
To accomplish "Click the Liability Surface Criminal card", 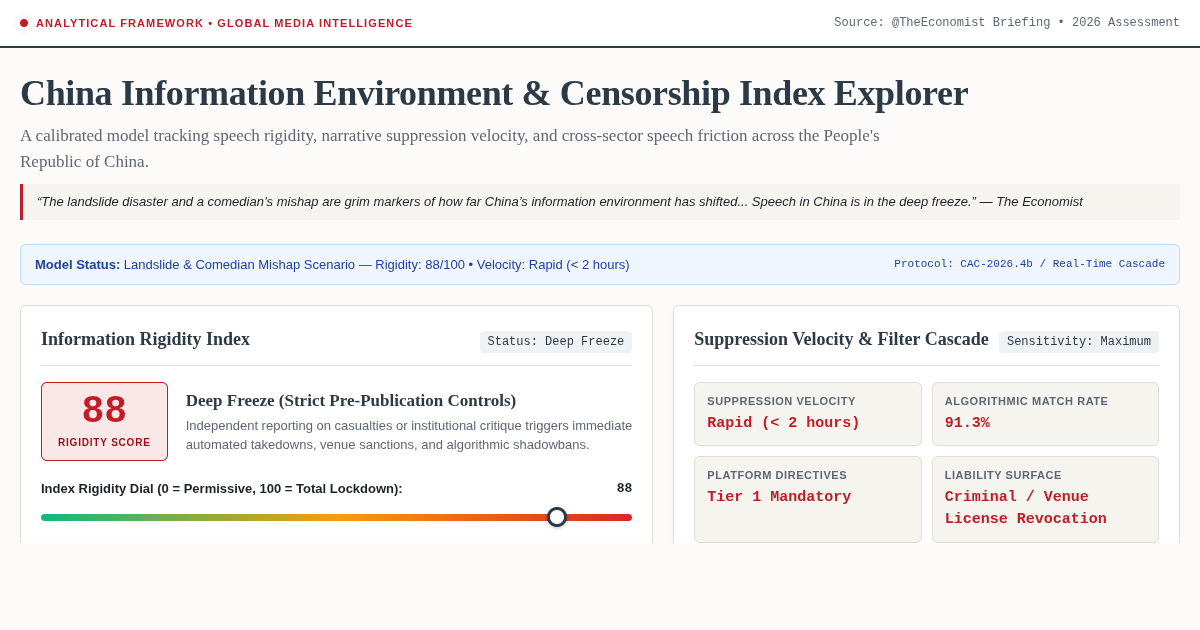I will click(1045, 499).
